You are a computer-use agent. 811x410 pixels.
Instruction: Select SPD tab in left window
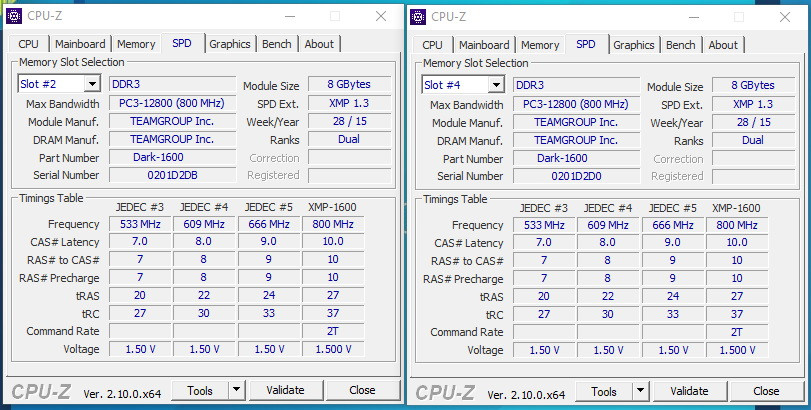tap(182, 43)
